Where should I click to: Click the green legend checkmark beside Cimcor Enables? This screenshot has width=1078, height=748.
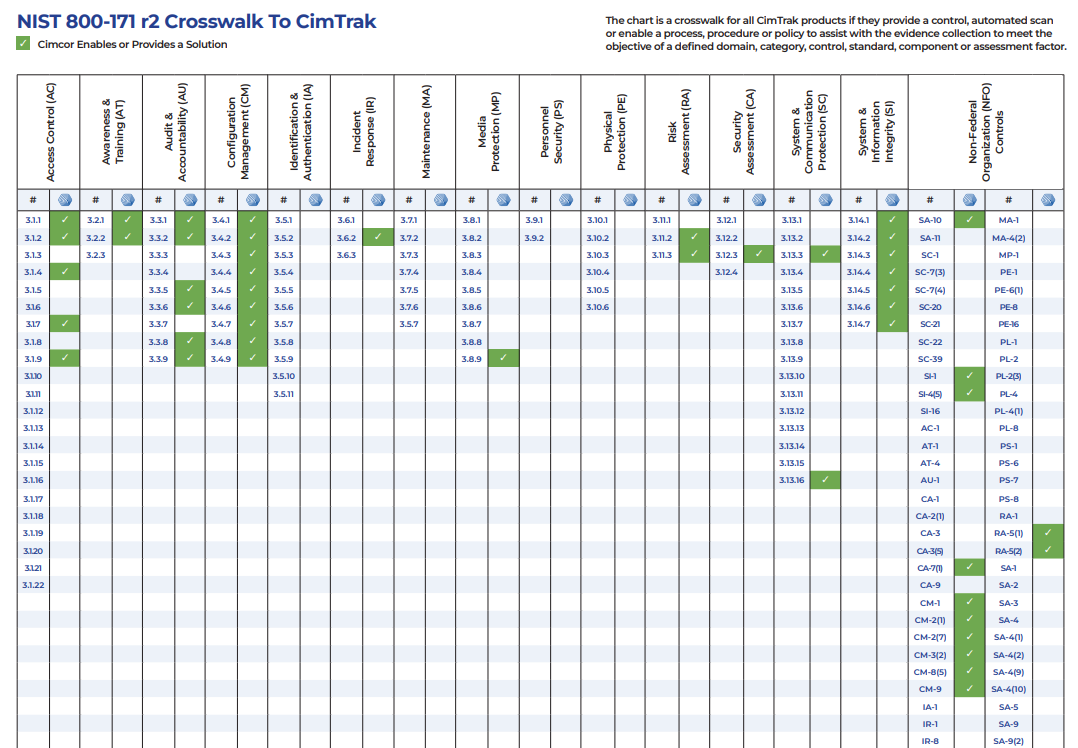click(x=23, y=43)
